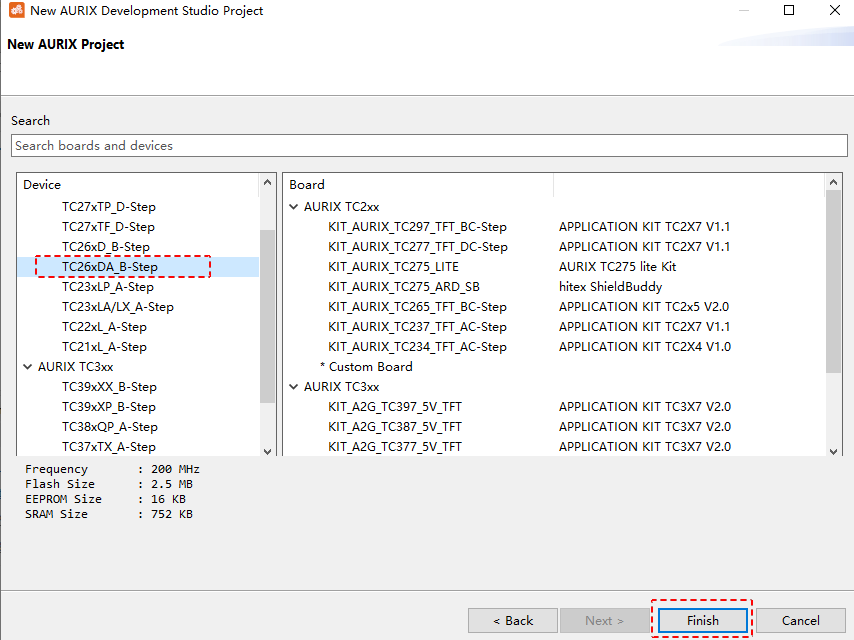Select TC37xTX_A-Step device
The image size is (854, 640).
(x=109, y=447)
